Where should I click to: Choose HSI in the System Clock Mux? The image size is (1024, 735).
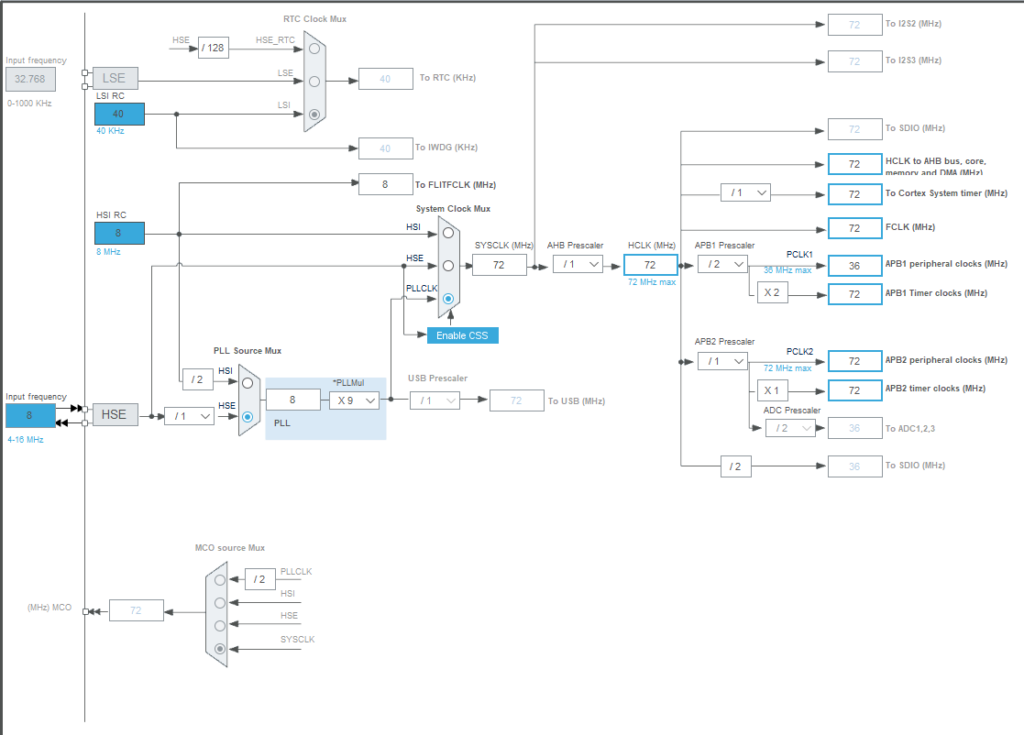pyautogui.click(x=448, y=233)
